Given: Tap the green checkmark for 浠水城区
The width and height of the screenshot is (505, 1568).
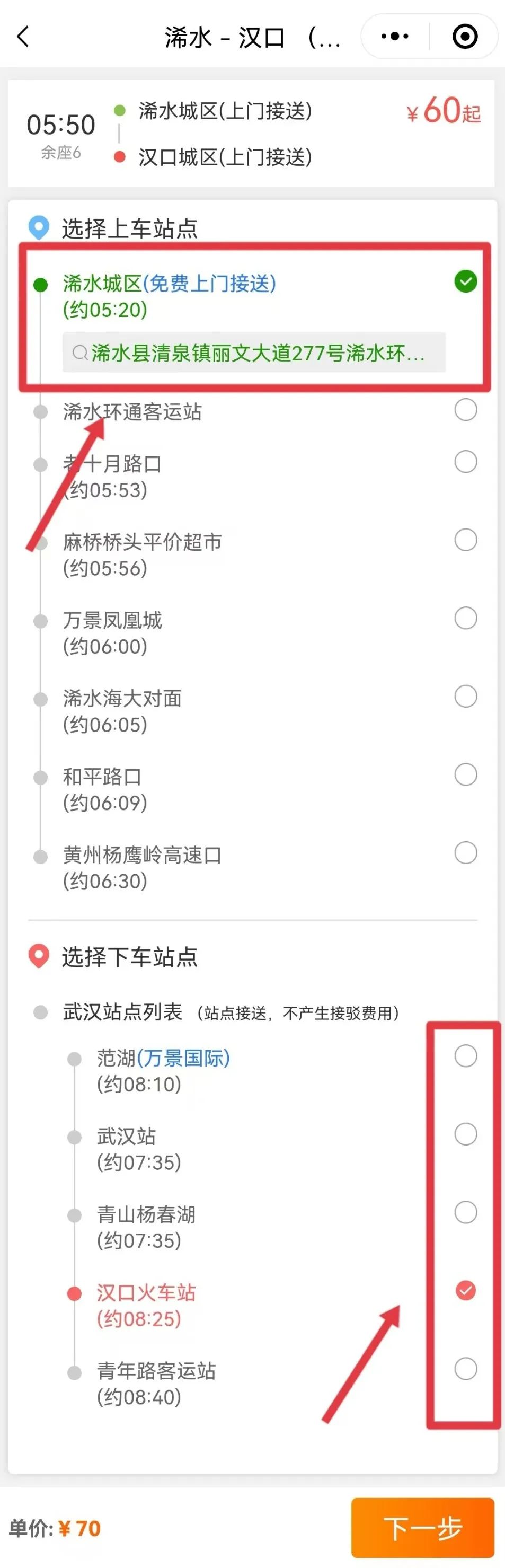Looking at the screenshot, I should pos(465,281).
